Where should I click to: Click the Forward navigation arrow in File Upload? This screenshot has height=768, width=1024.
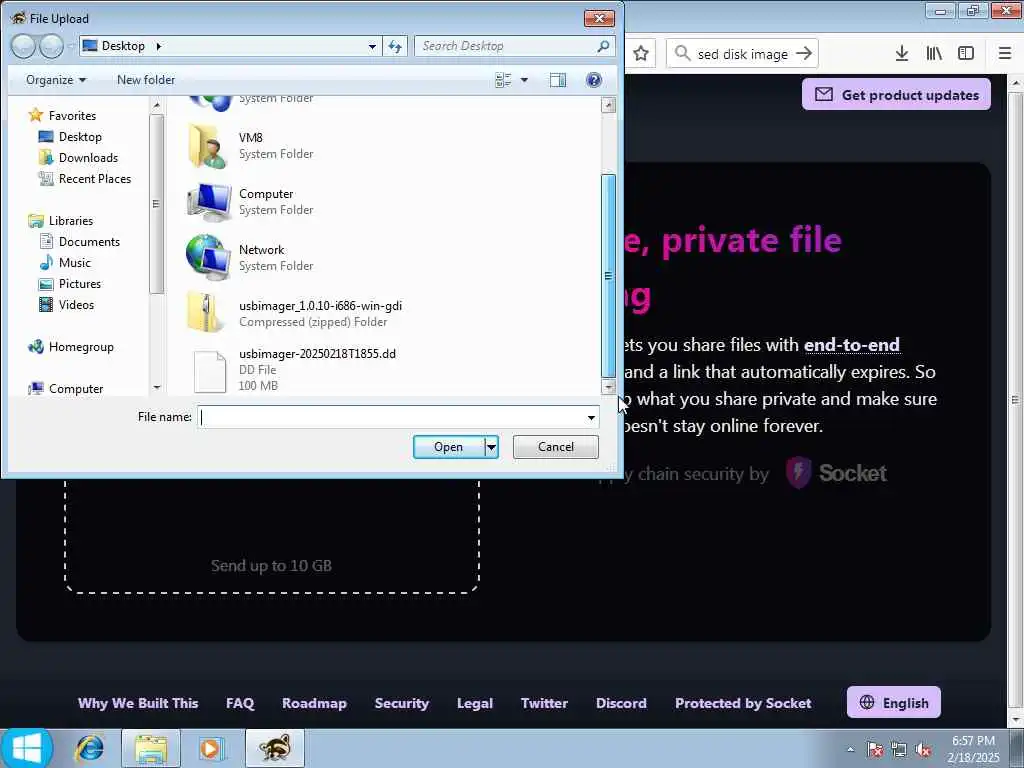click(x=51, y=46)
